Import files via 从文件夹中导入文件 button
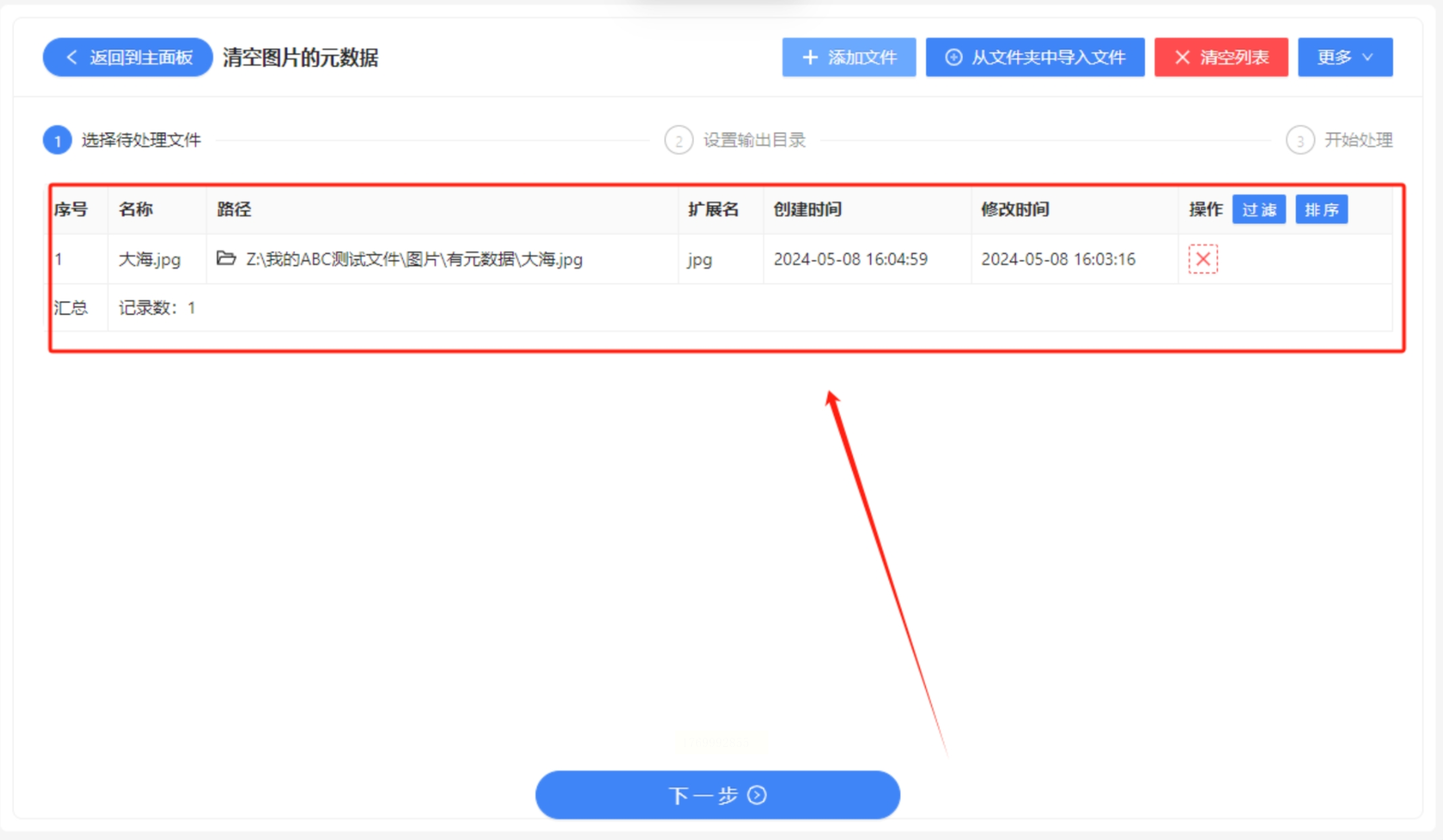 click(x=1034, y=57)
